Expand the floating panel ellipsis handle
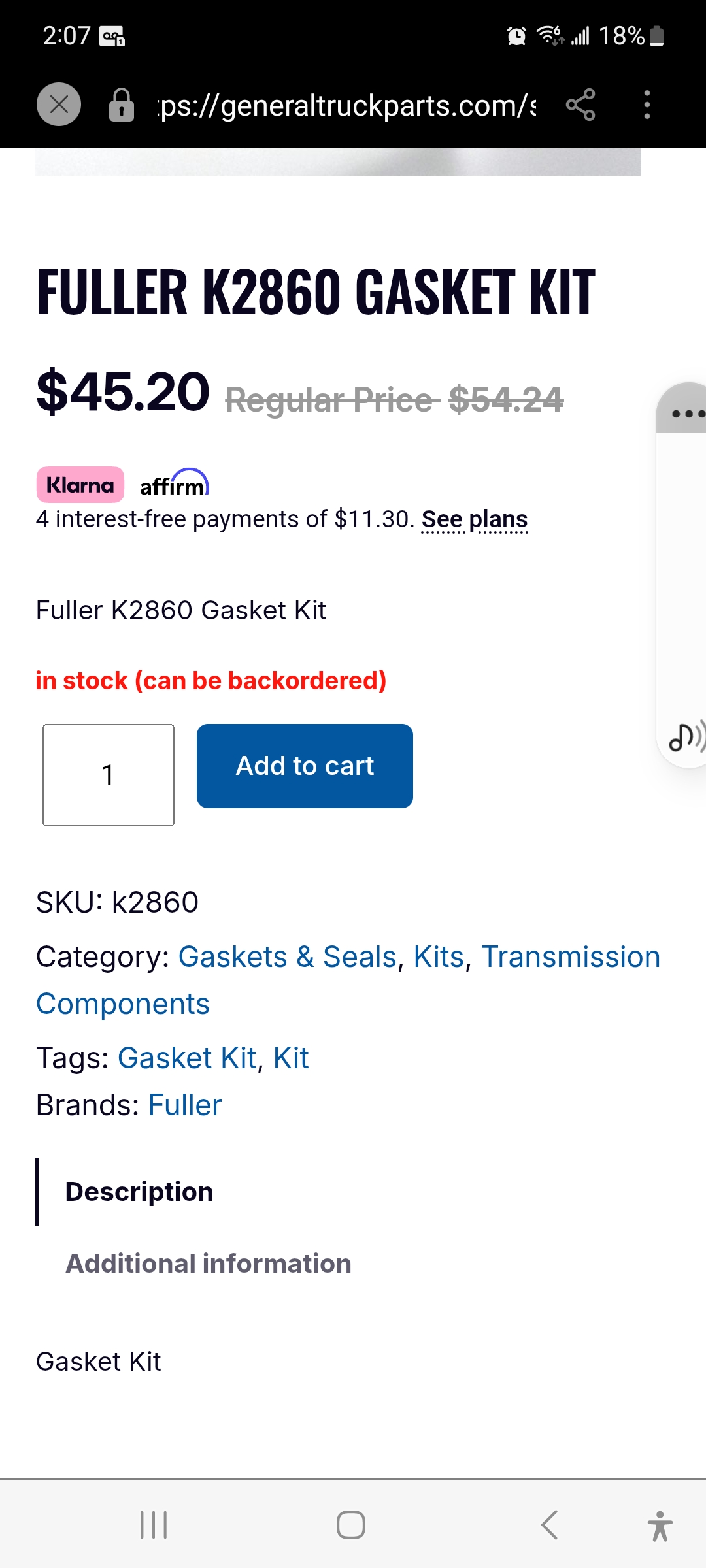Screen dimensions: 706x1568 [686, 413]
